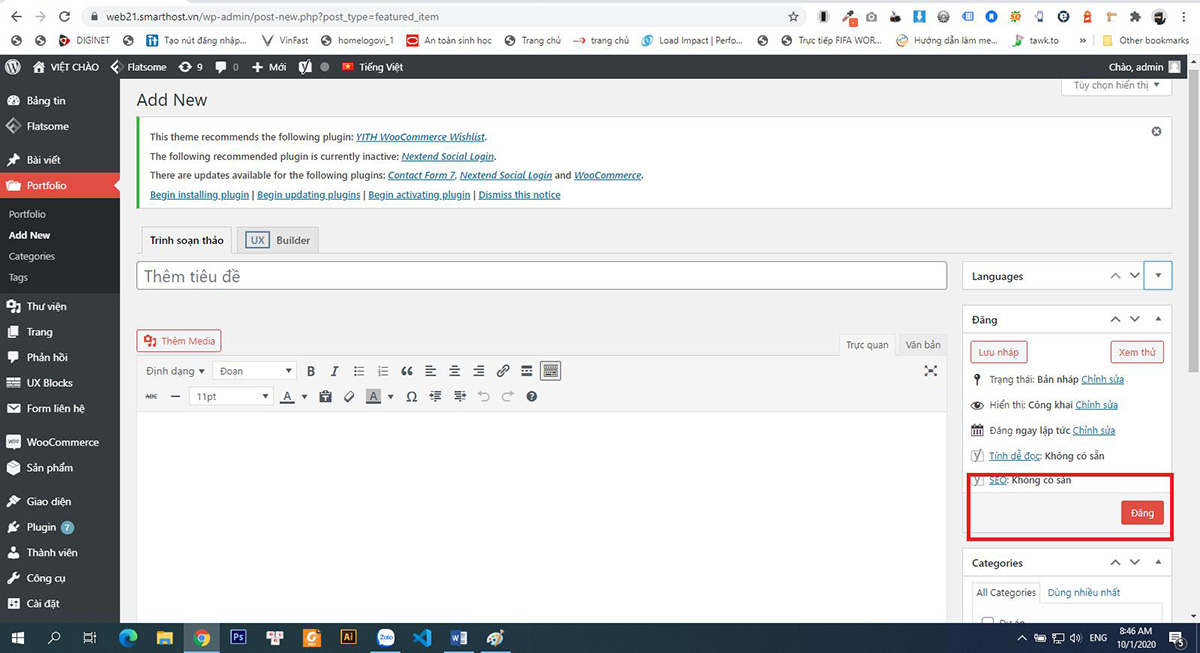Switch to the Trực quan visual tab
Image resolution: width=1200 pixels, height=653 pixels.
pos(867,345)
